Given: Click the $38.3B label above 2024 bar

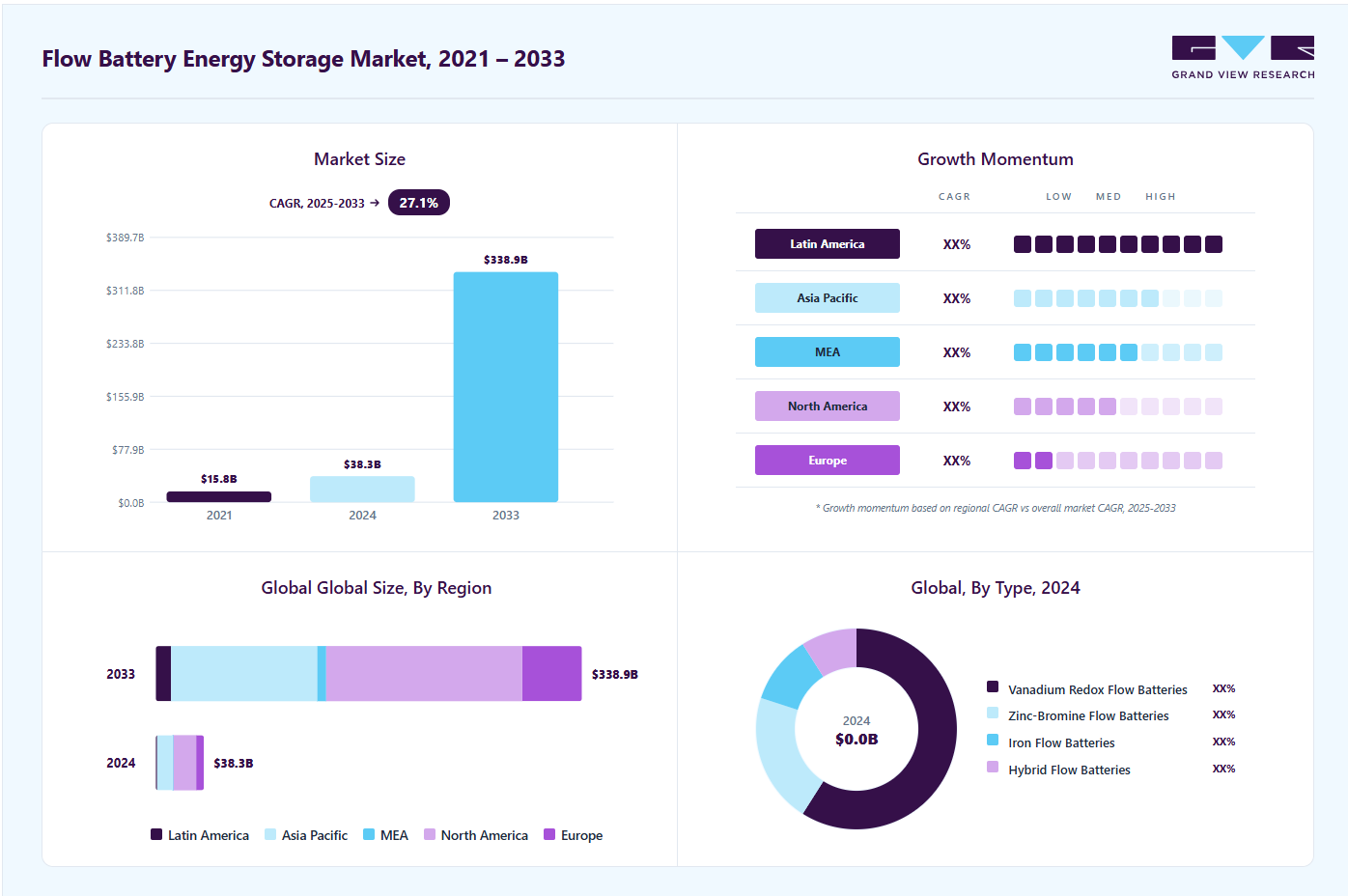Looking at the screenshot, I should (362, 464).
